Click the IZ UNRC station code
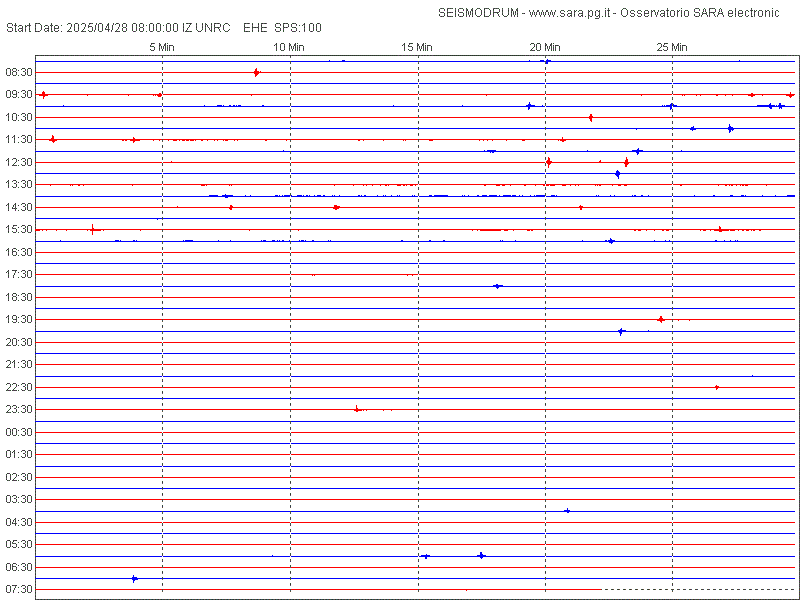800x600 pixels. pos(206,28)
